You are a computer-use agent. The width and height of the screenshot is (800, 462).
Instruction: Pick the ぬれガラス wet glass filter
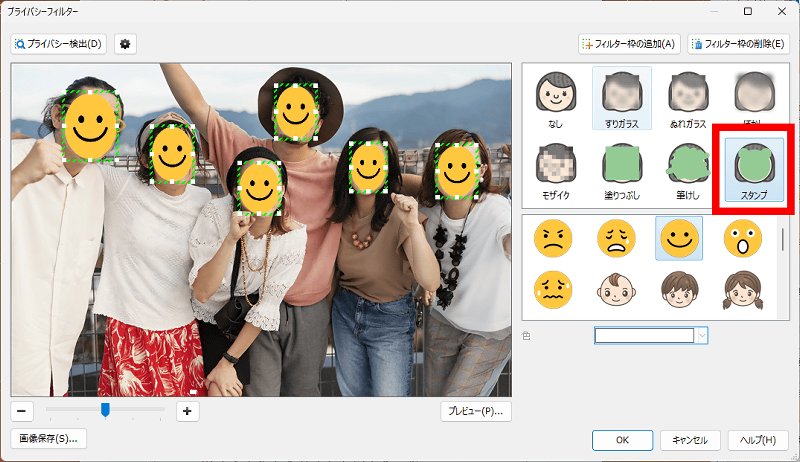(x=688, y=100)
